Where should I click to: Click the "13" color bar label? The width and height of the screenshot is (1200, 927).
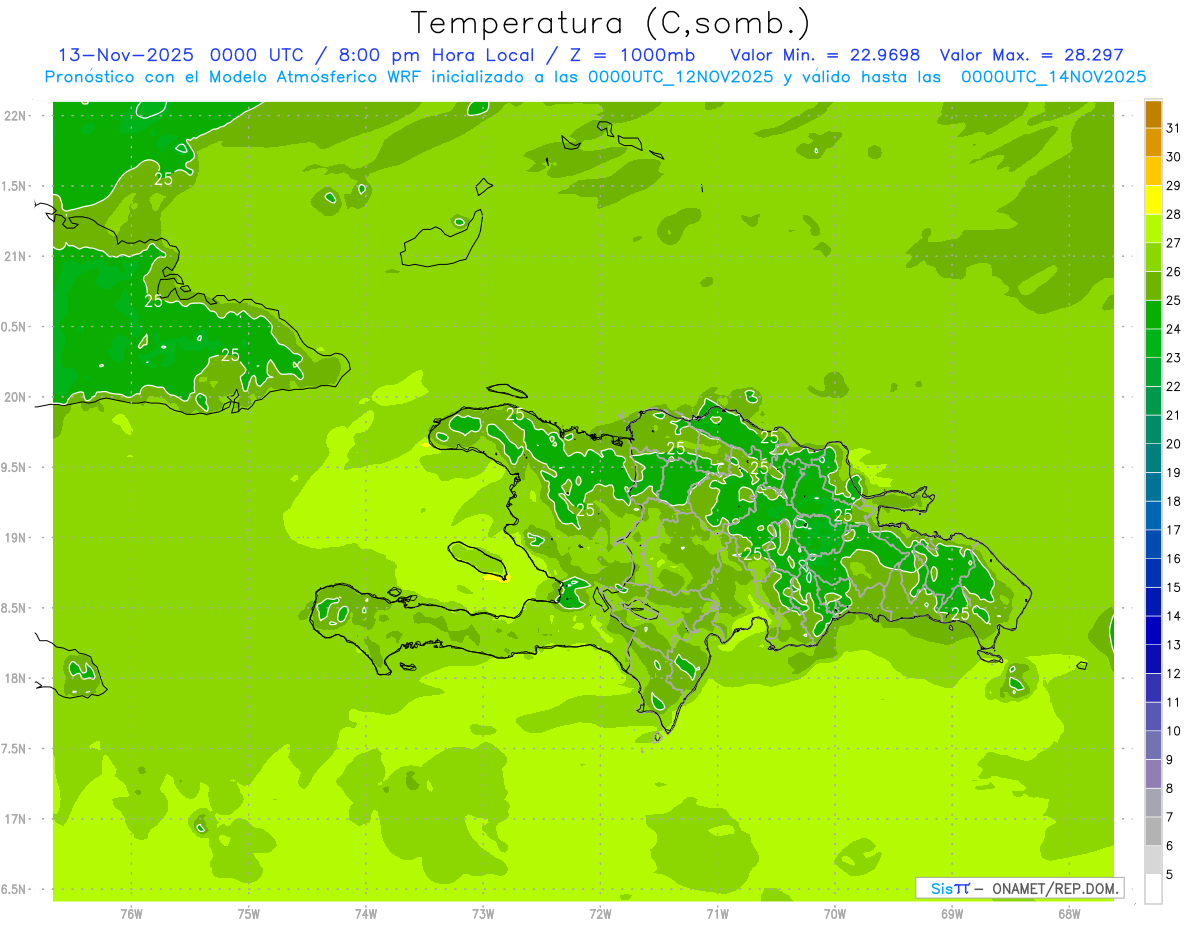[x=1173, y=645]
